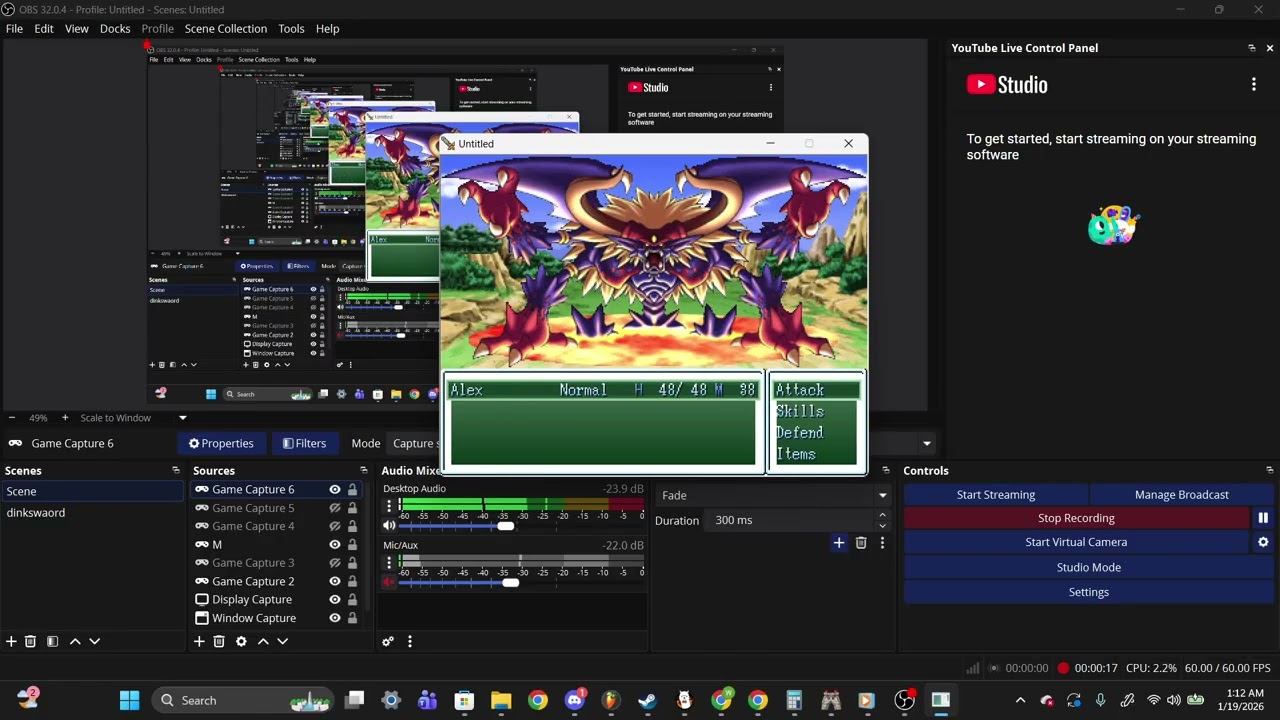The height and width of the screenshot is (720, 1280).
Task: Move selected scene up
Action: click(75, 641)
